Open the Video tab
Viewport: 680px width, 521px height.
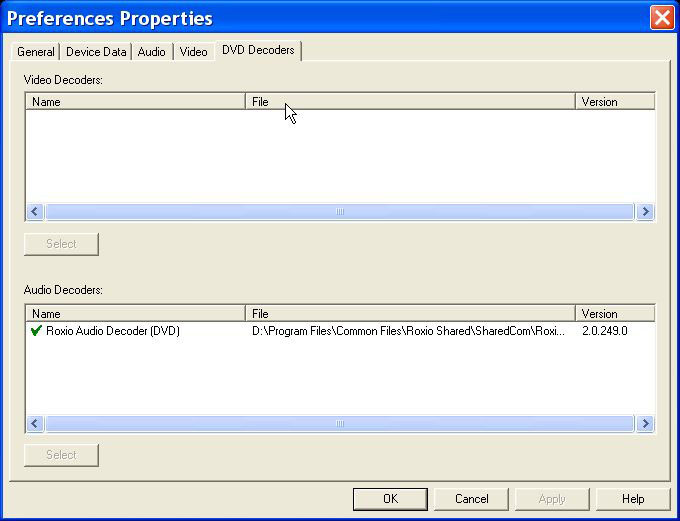click(x=193, y=52)
